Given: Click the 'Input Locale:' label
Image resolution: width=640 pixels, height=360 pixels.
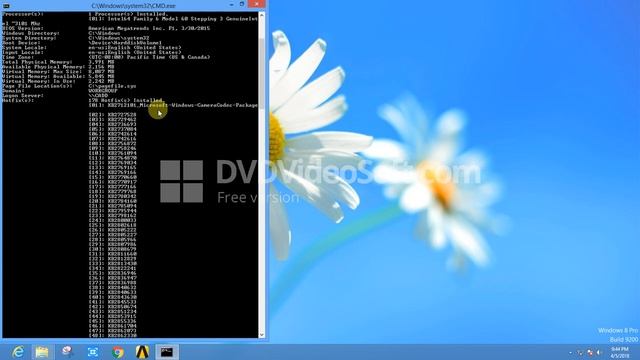Looking at the screenshot, I should click(x=22, y=52).
